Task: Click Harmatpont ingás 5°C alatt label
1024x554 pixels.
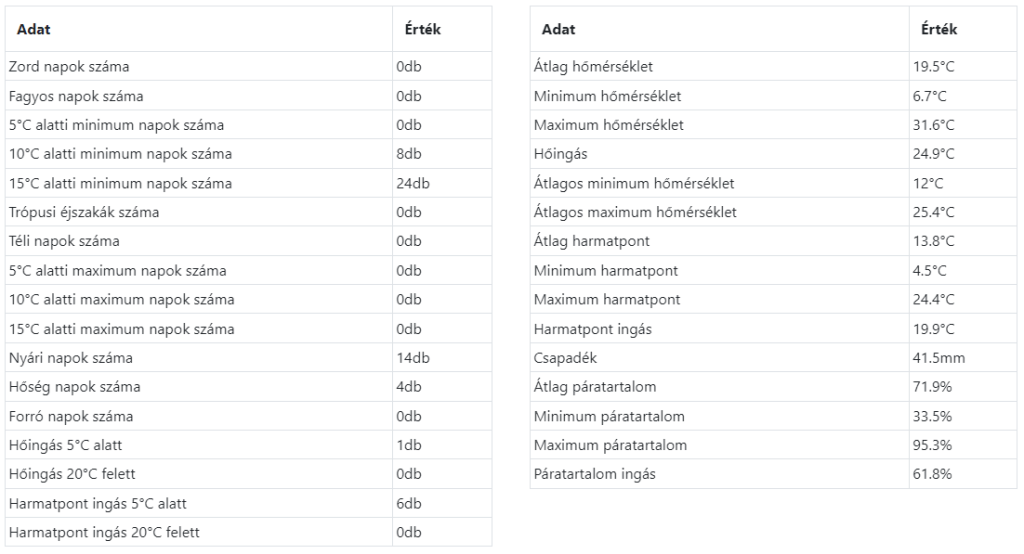Action: (x=98, y=503)
